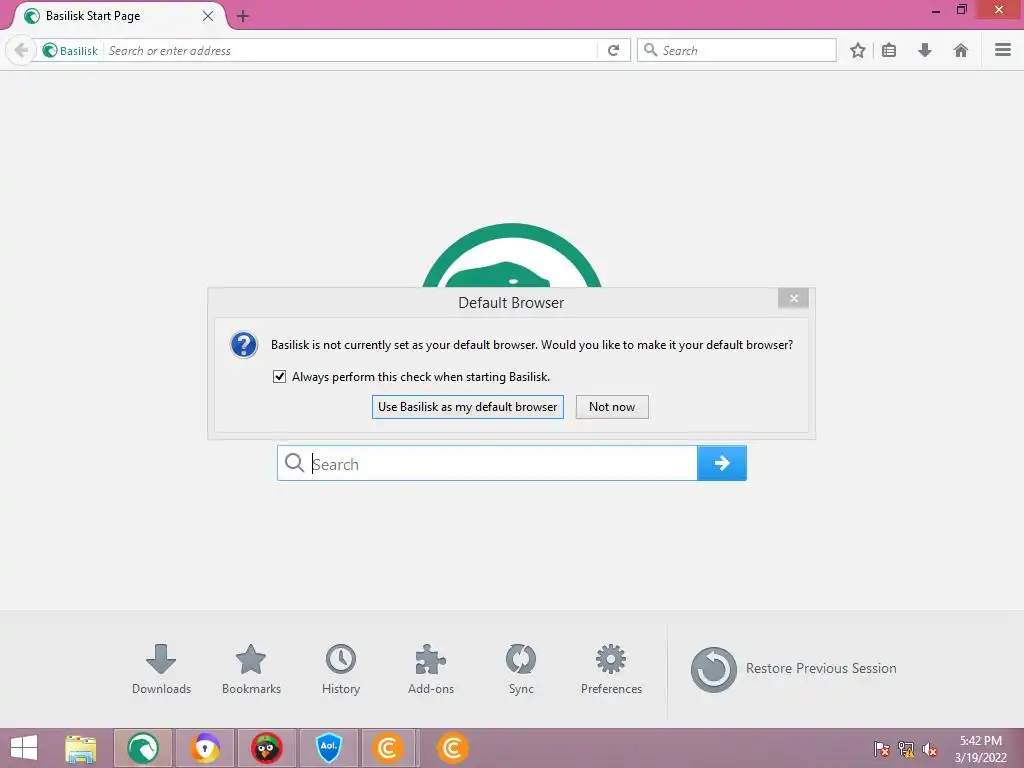Close the Default Browser dialog
This screenshot has width=1024, height=768.
tap(793, 298)
